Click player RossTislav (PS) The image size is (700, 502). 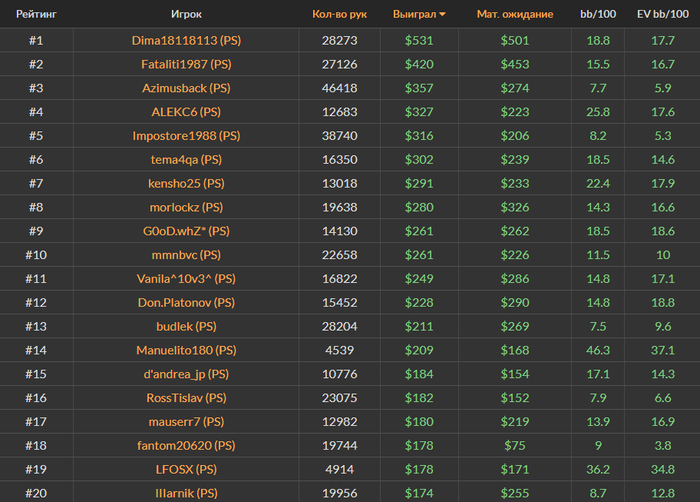185,398
